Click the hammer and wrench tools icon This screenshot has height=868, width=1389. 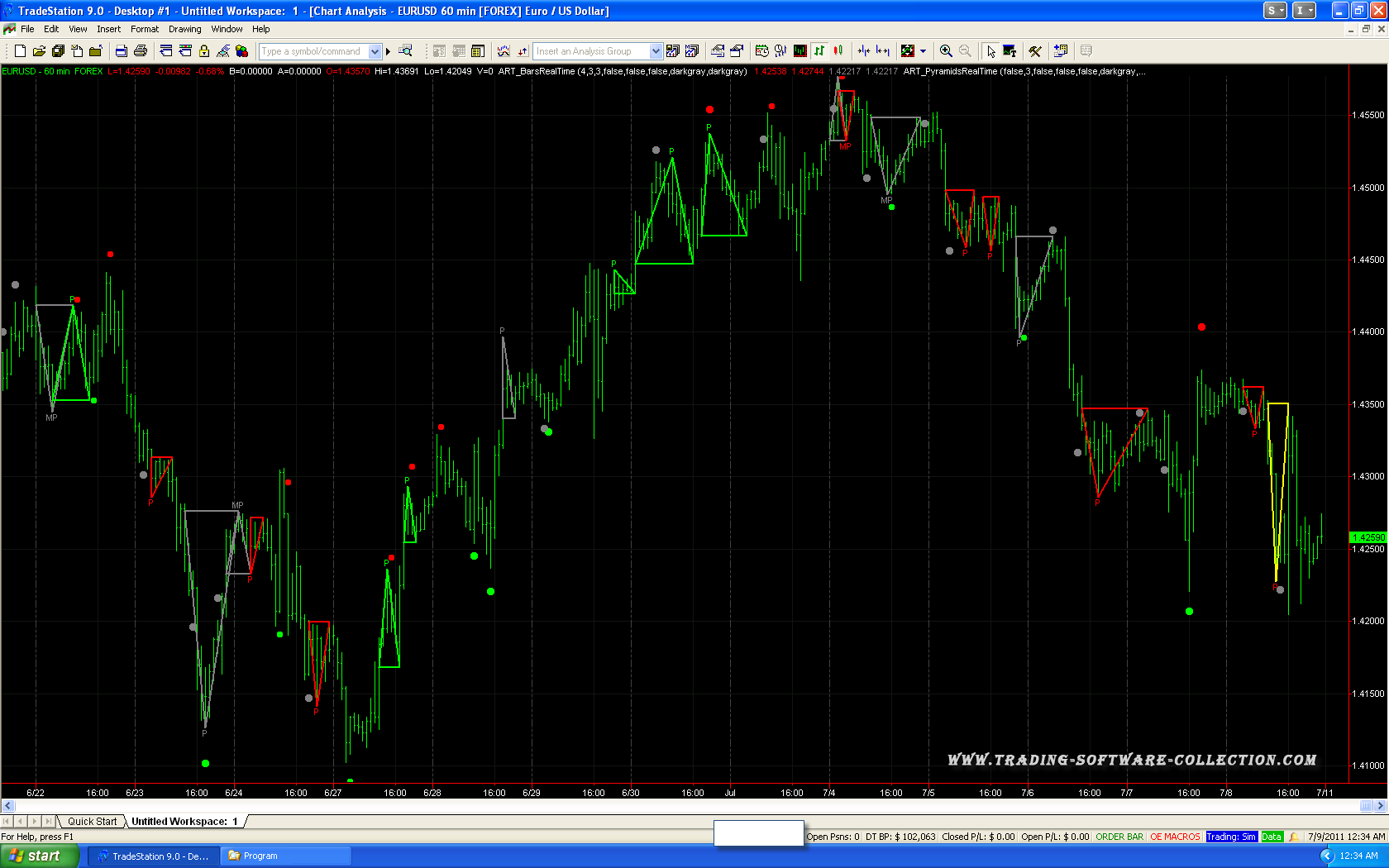[x=1034, y=51]
